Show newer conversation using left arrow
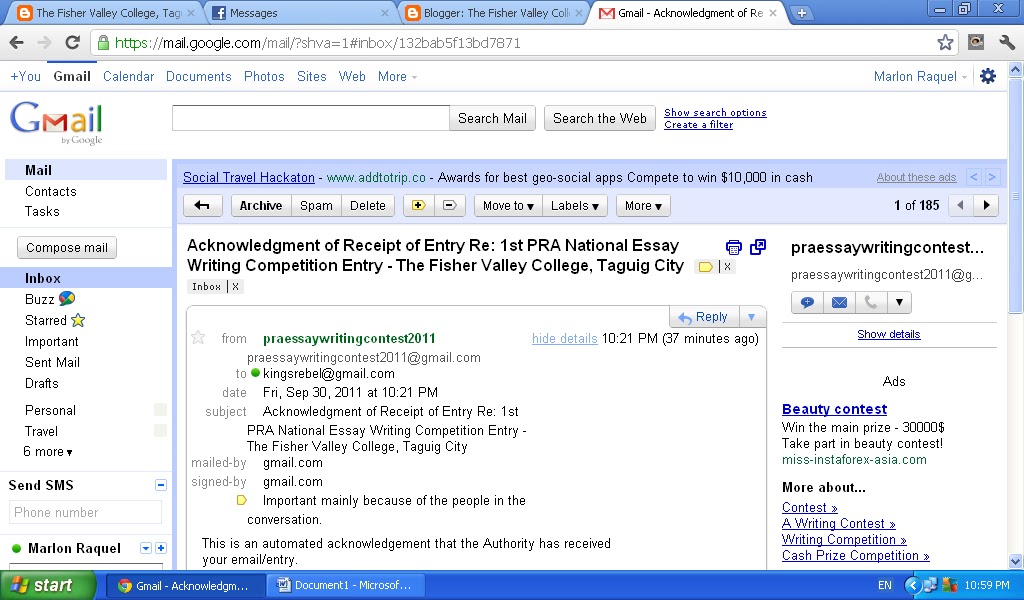Image resolution: width=1024 pixels, height=600 pixels. coord(960,206)
